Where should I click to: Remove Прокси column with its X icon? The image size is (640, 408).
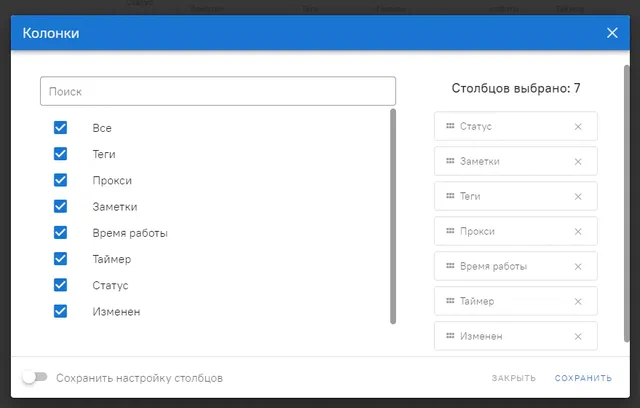[578, 232]
